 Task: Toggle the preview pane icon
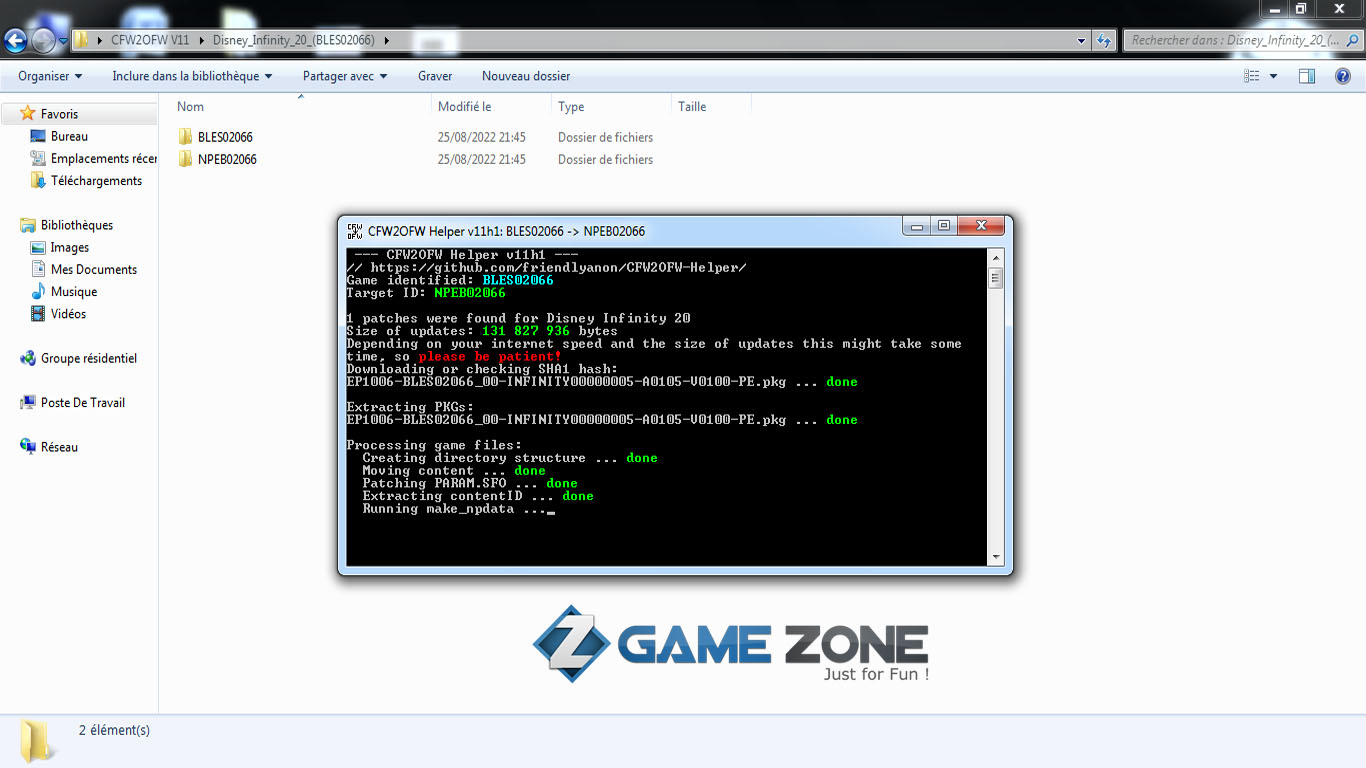1306,76
